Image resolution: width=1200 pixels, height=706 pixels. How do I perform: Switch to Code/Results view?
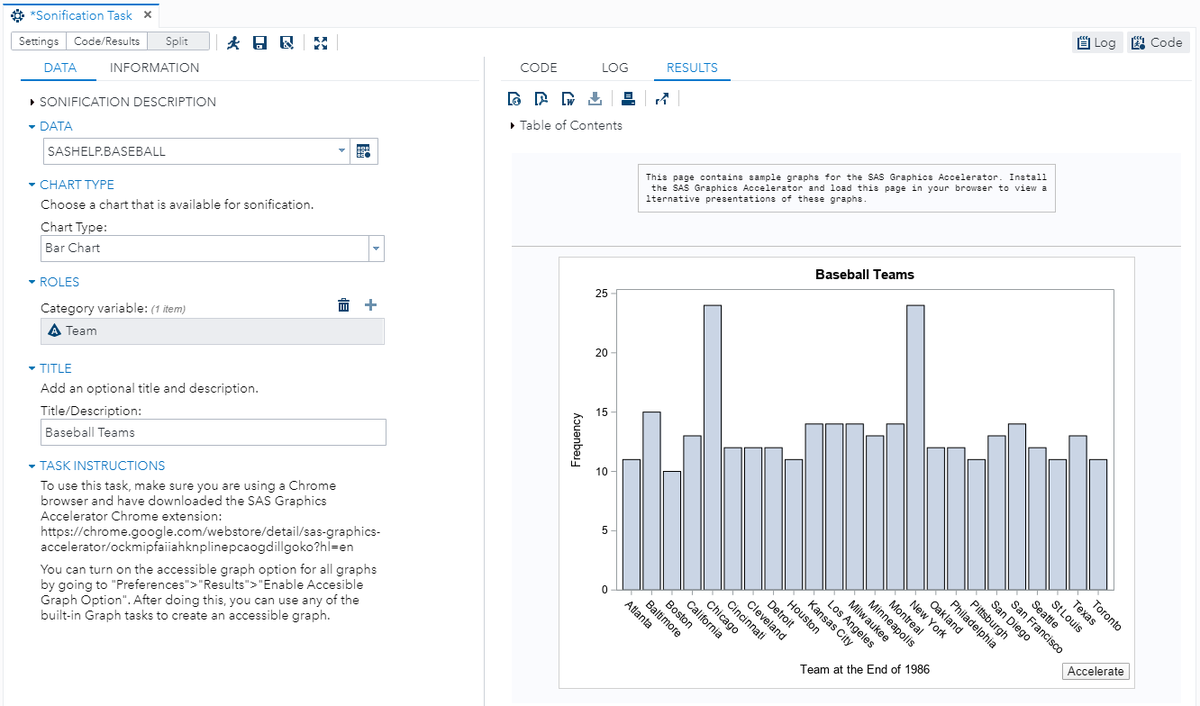click(107, 41)
